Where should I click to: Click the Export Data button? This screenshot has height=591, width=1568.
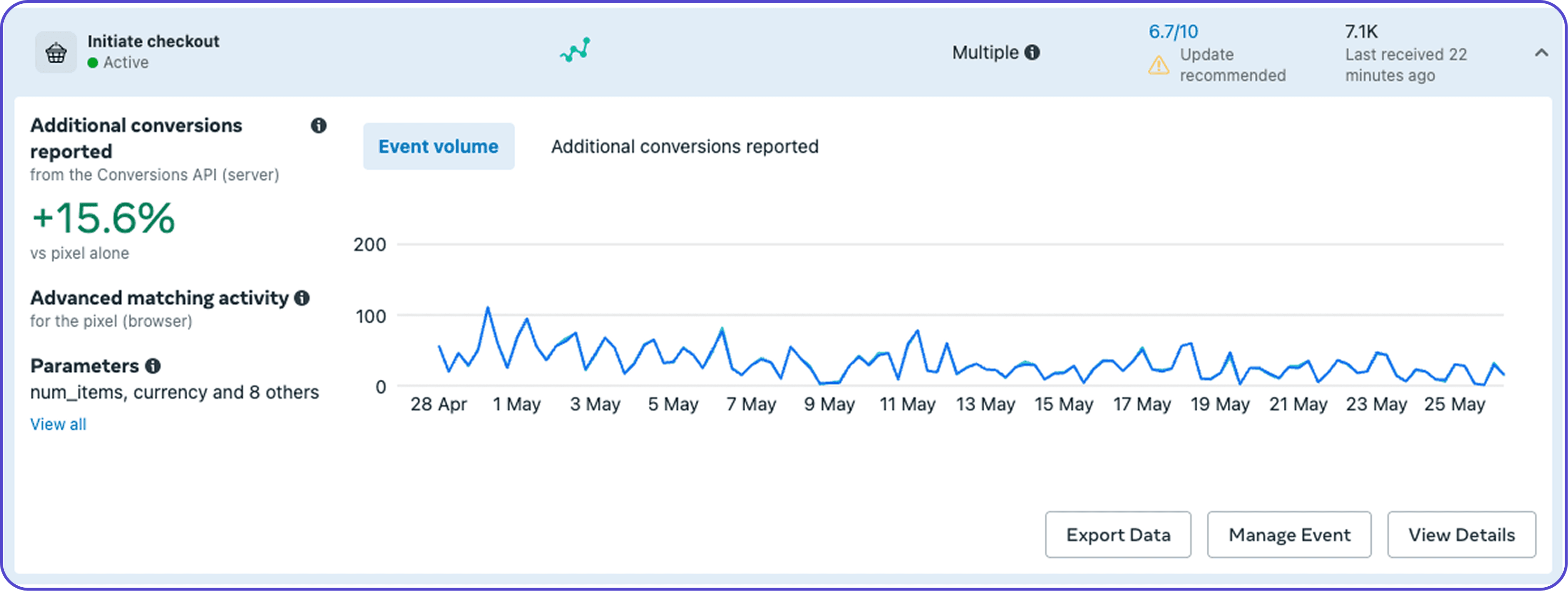(1117, 535)
